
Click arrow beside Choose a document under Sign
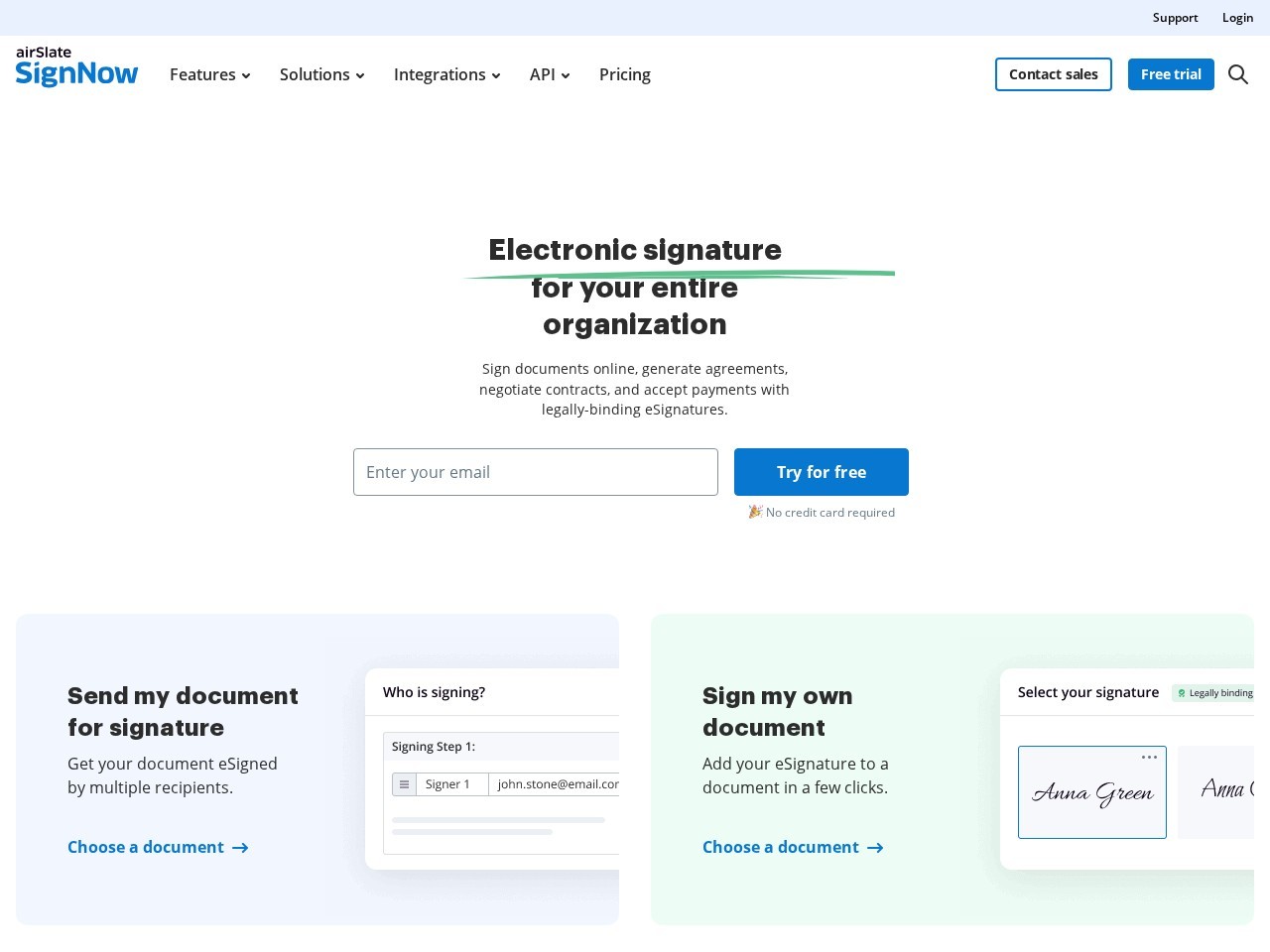[x=875, y=848]
